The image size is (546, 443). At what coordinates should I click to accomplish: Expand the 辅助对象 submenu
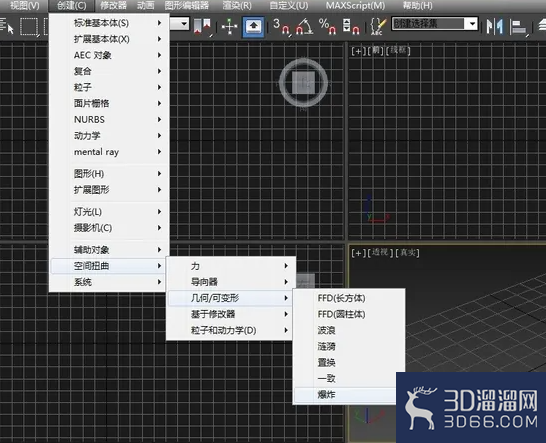[109, 250]
